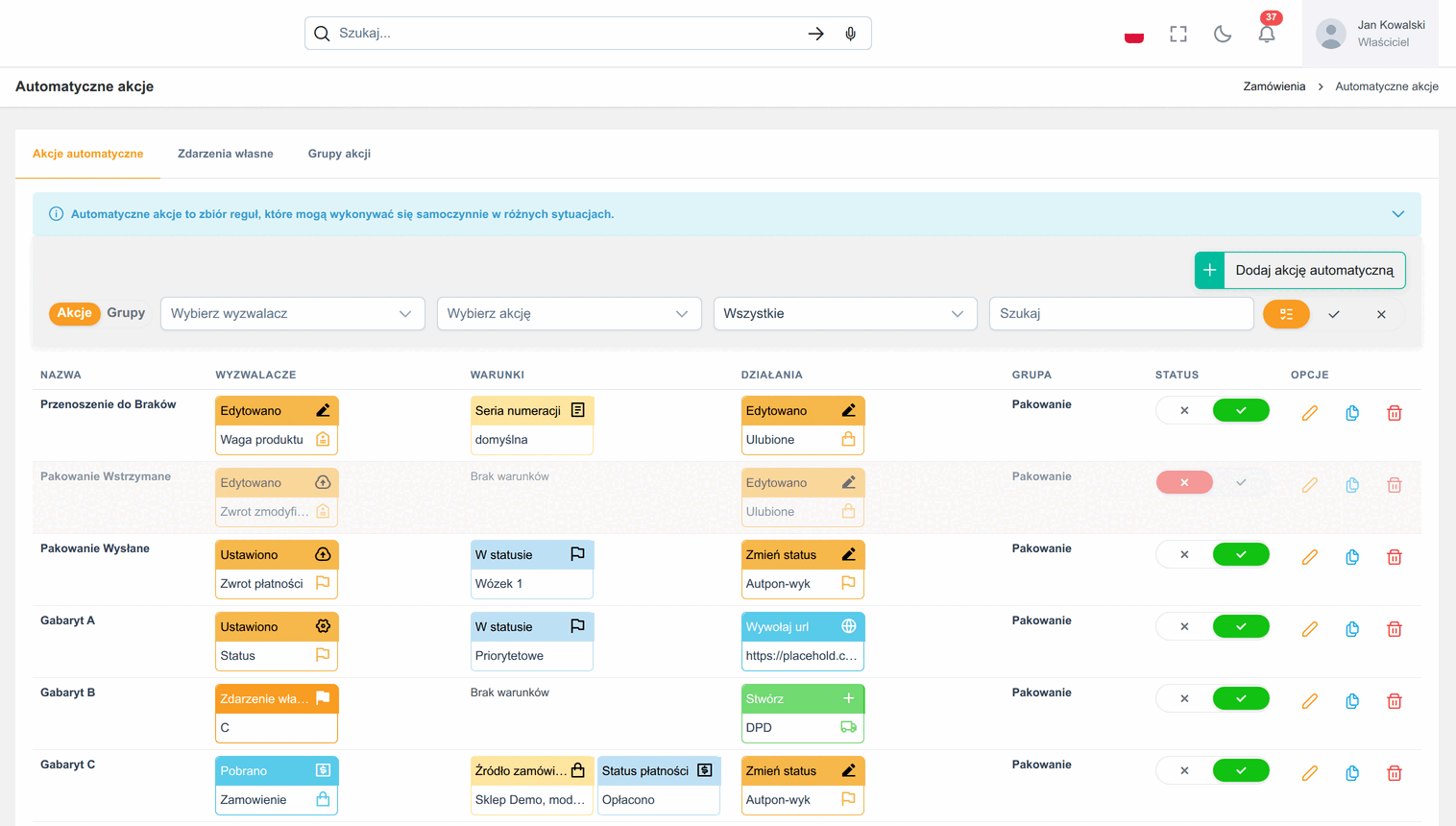Disable the Przenoszenie do Braków status

click(x=1184, y=411)
